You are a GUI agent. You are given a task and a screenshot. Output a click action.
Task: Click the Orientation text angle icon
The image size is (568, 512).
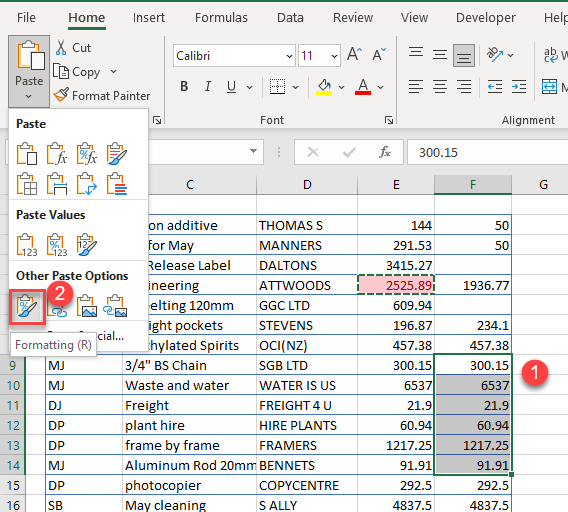[495, 55]
